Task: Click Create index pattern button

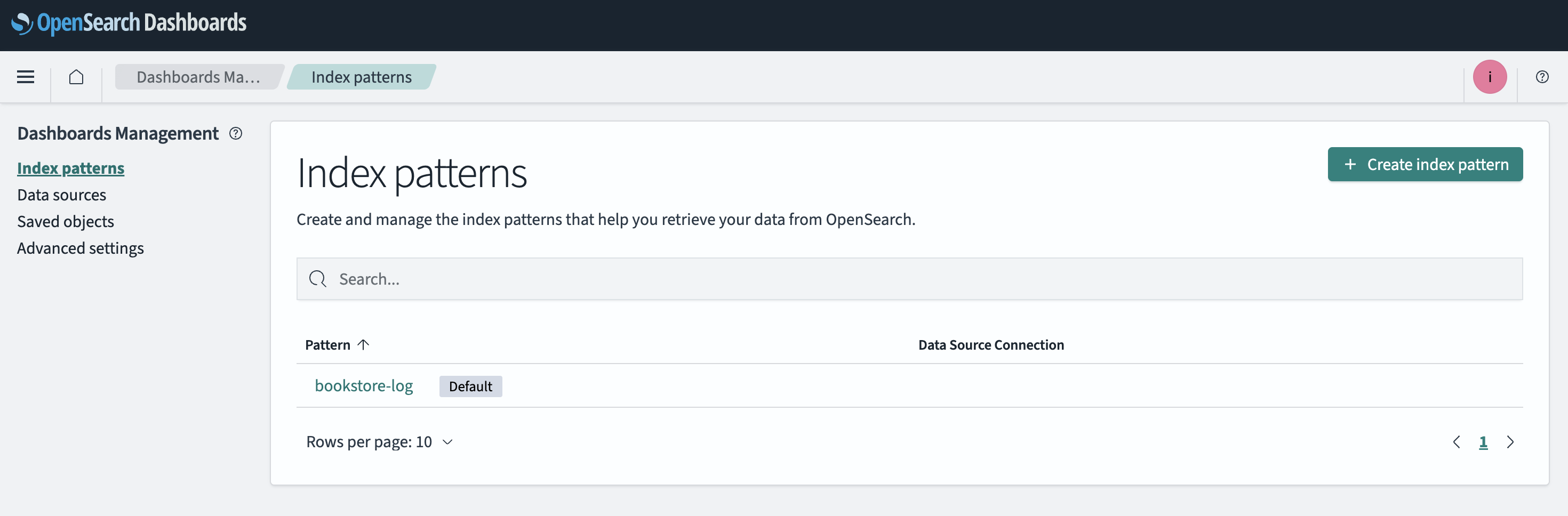Action: (1425, 164)
